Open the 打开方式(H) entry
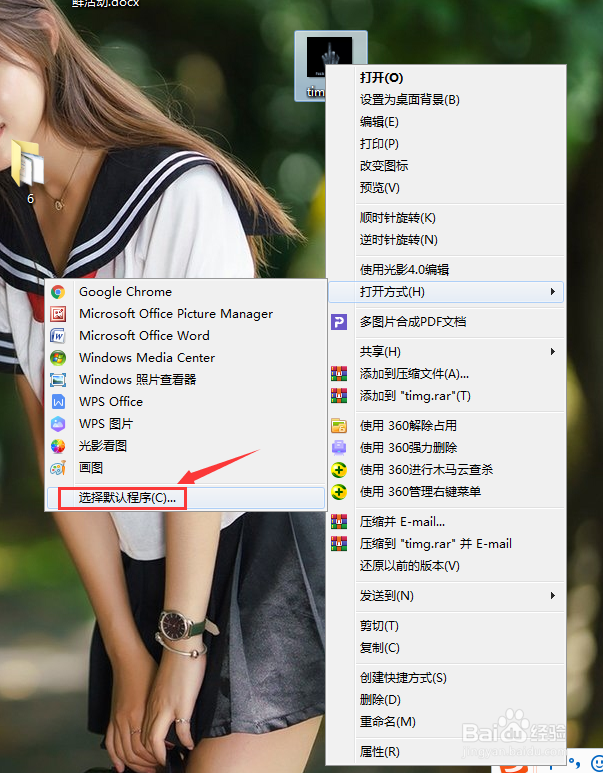 coord(446,292)
